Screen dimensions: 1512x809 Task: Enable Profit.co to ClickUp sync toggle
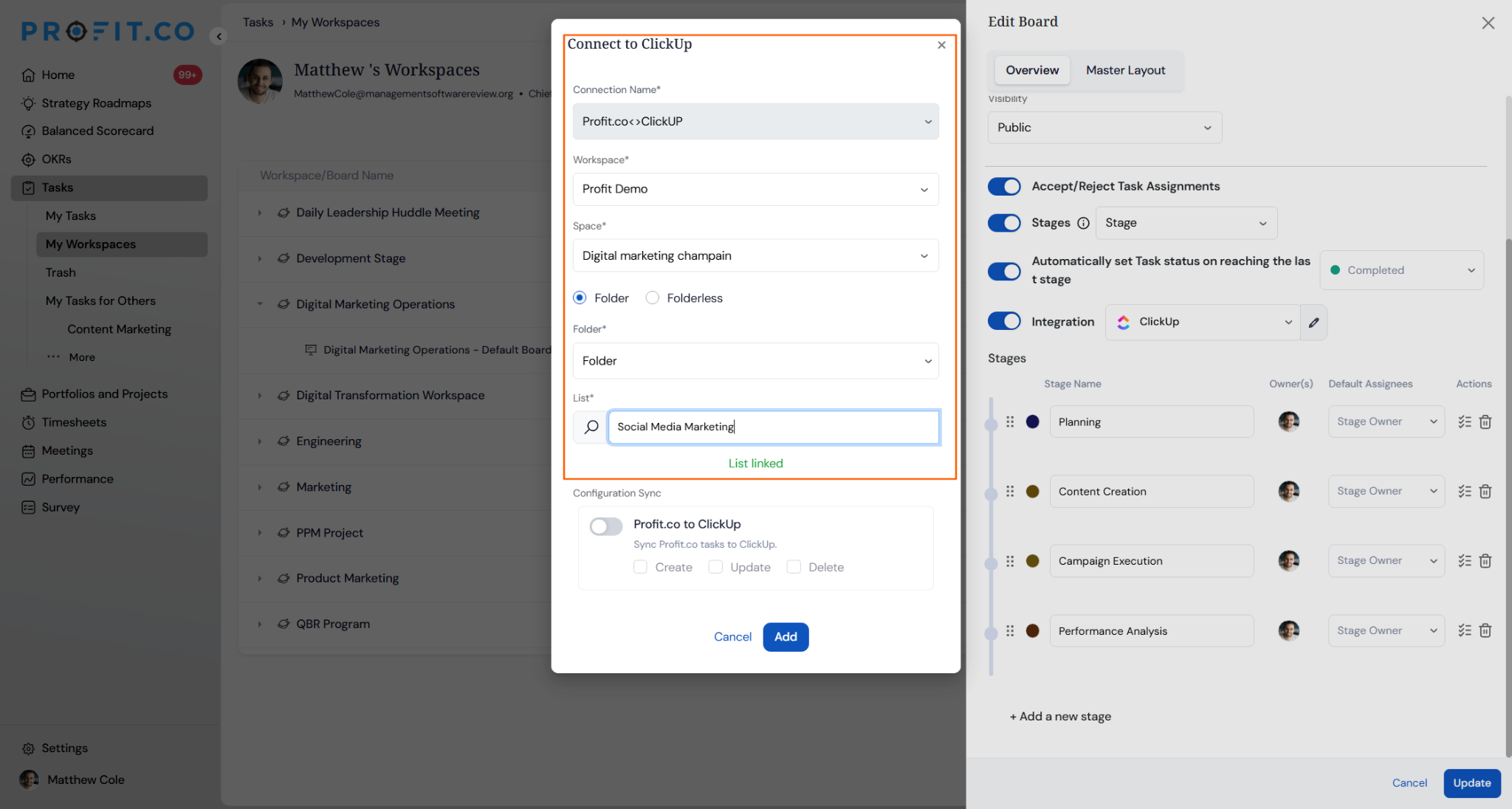[606, 526]
